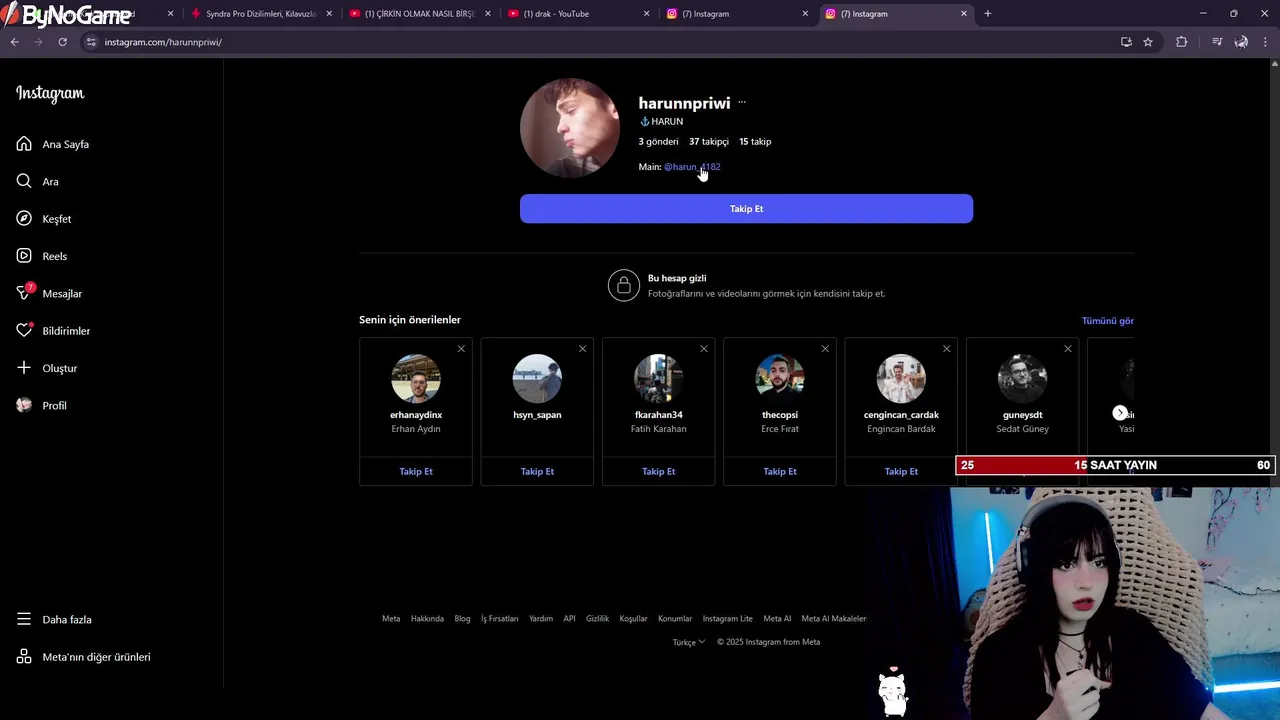Open the three-dot options next to harunnpriwi
The height and width of the screenshot is (720, 1280).
point(742,103)
